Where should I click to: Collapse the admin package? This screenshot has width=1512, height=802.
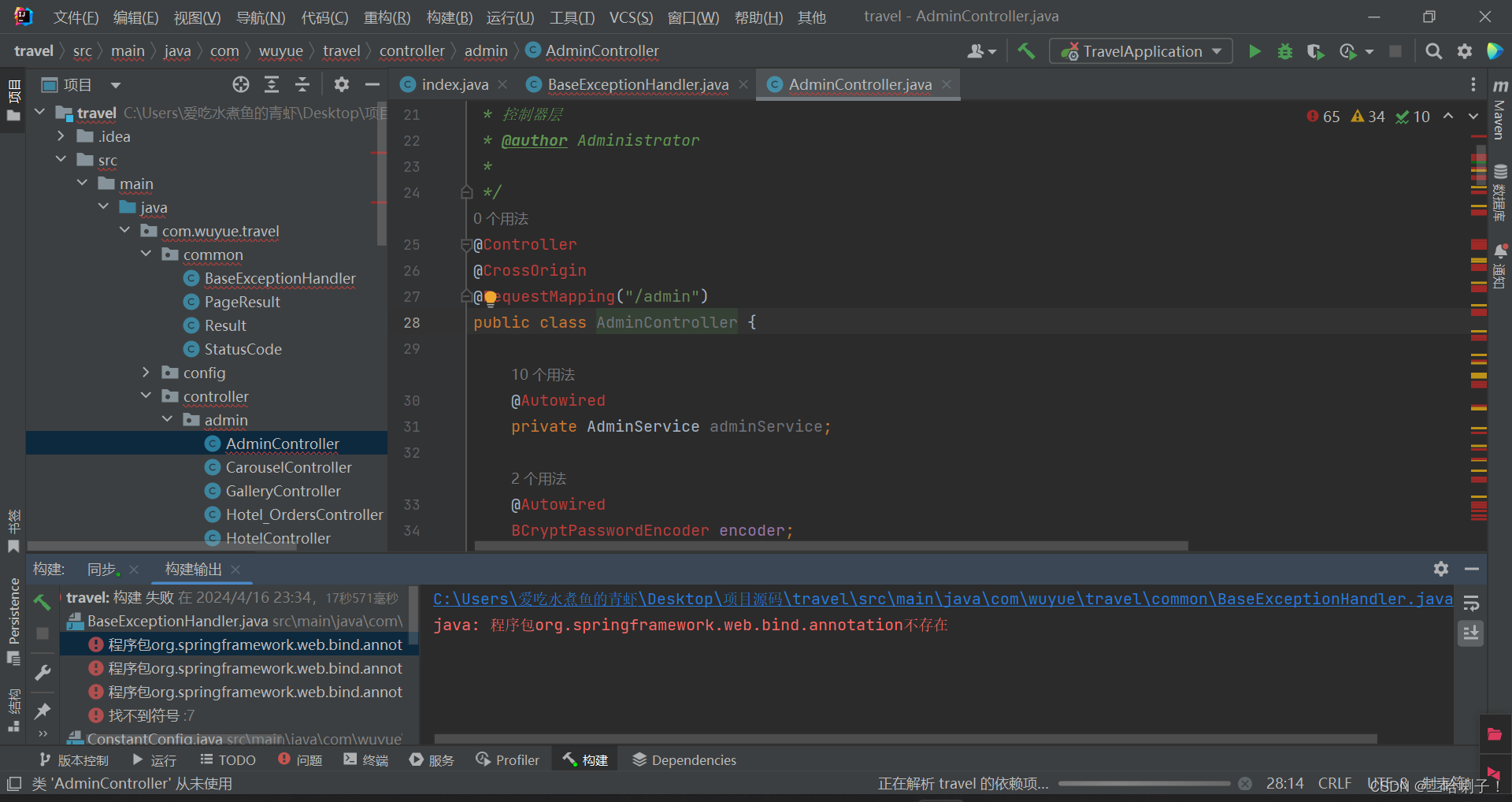(167, 420)
